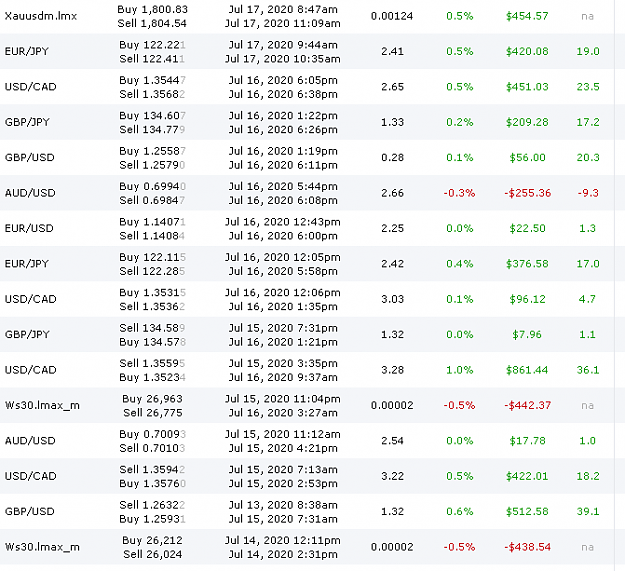Select the EUR/JPY trade from Jul 17
625x571 pixels.
pos(307,51)
